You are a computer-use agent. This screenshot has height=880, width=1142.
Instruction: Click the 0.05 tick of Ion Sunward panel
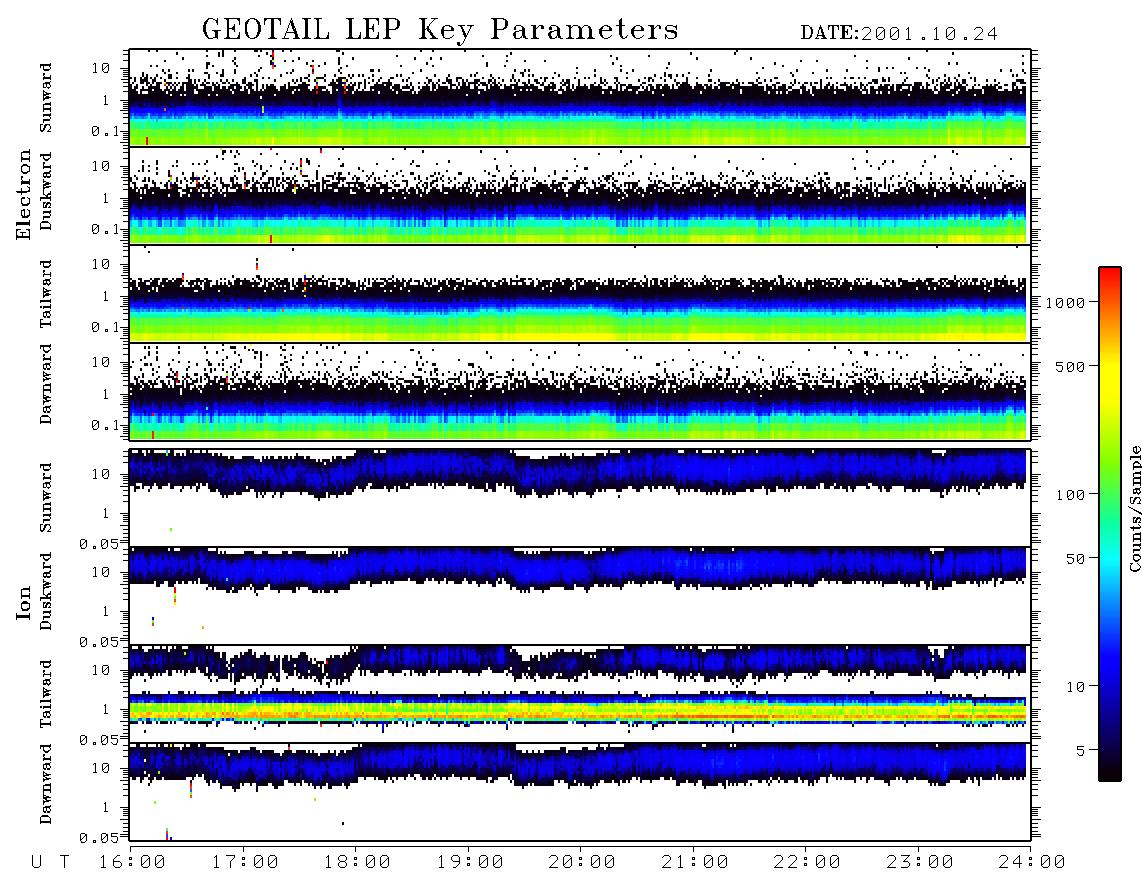tap(99, 543)
